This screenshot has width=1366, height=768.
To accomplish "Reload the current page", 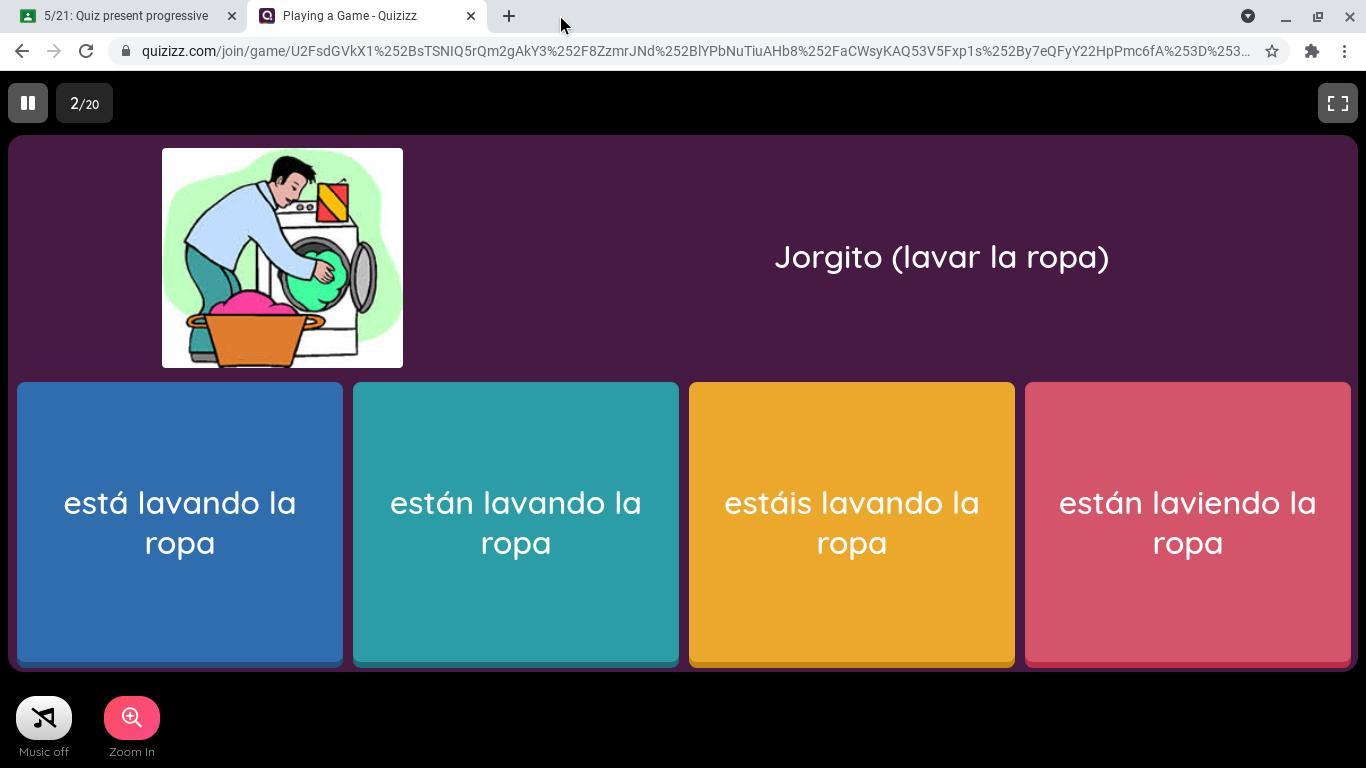I will pyautogui.click(x=86, y=51).
